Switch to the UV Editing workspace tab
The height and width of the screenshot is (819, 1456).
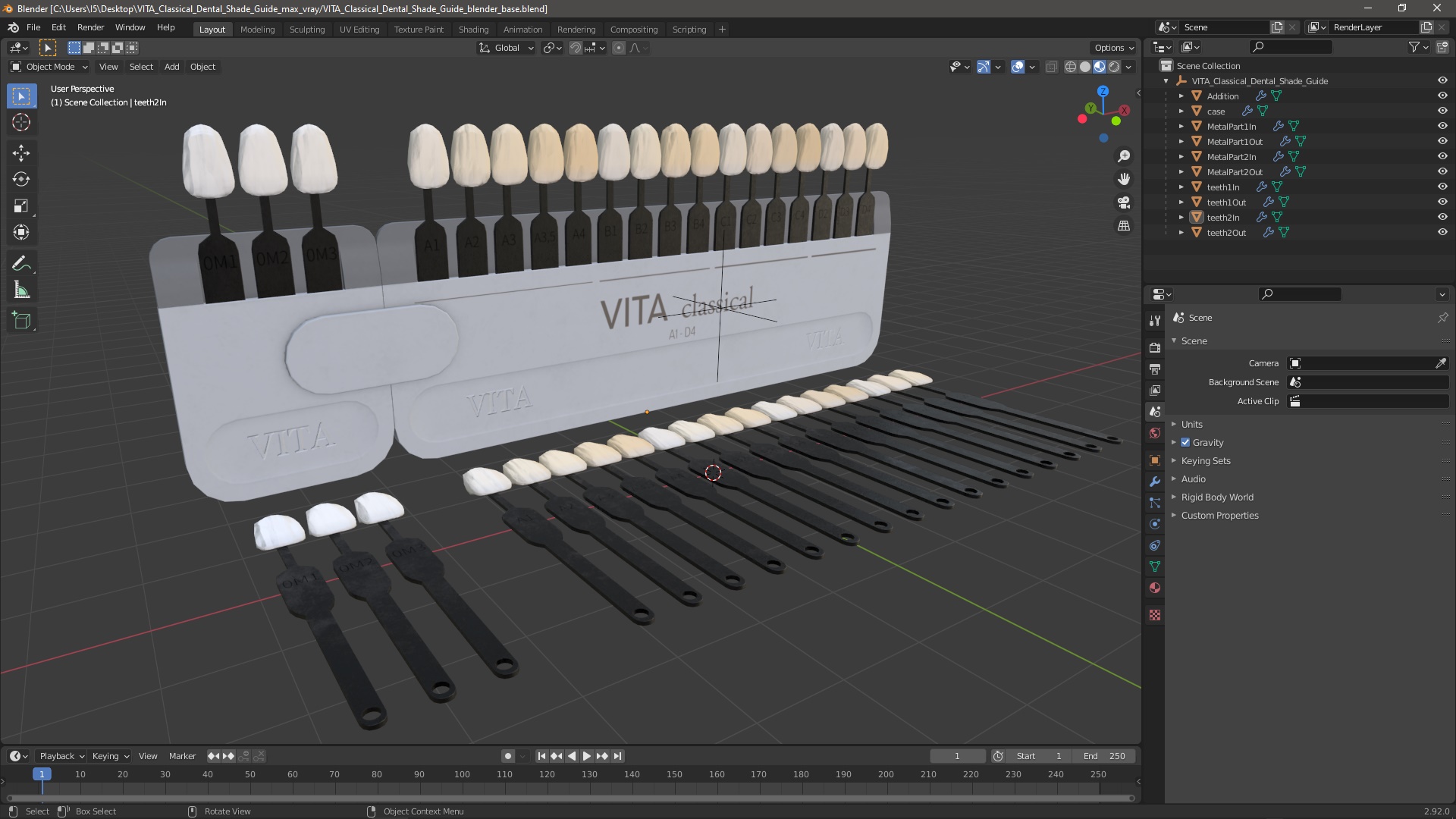(x=359, y=30)
